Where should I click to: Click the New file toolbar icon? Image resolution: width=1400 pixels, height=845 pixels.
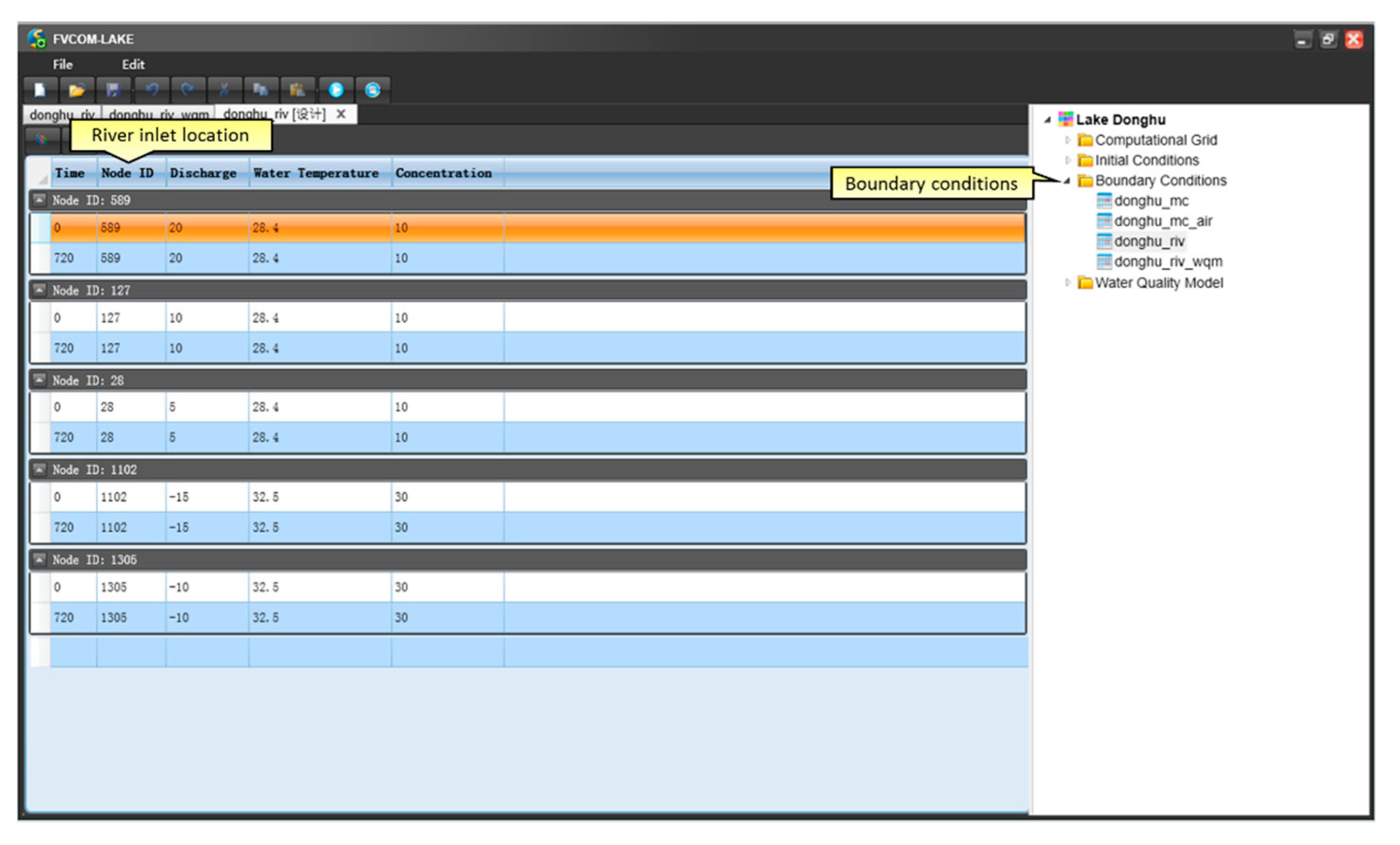click(x=40, y=90)
